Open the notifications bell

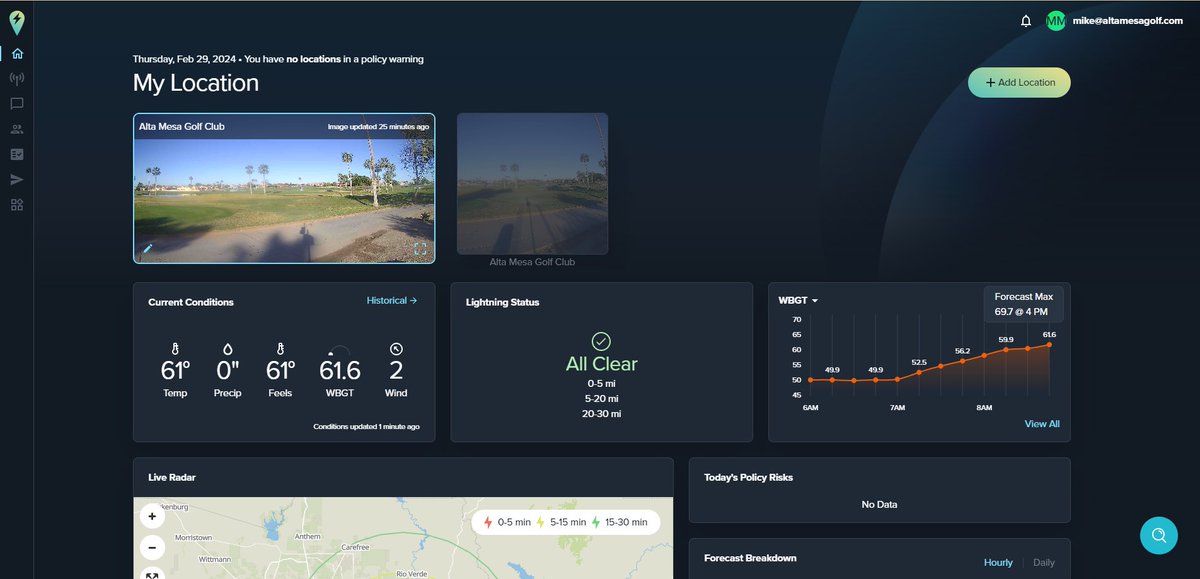1026,21
